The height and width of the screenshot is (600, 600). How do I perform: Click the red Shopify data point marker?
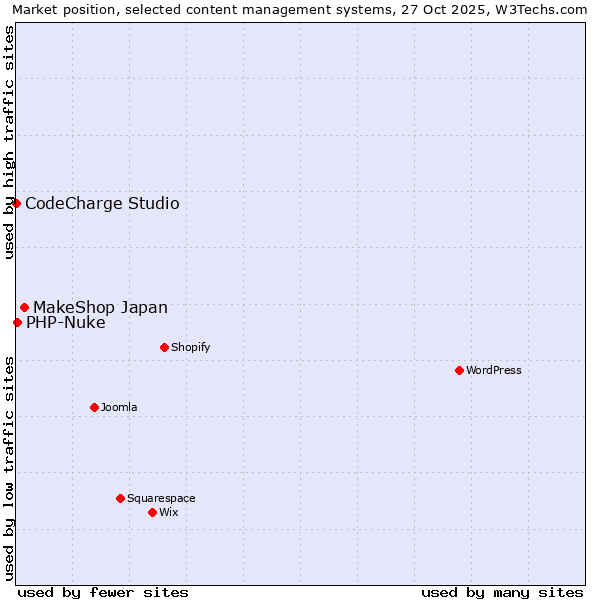click(x=164, y=347)
